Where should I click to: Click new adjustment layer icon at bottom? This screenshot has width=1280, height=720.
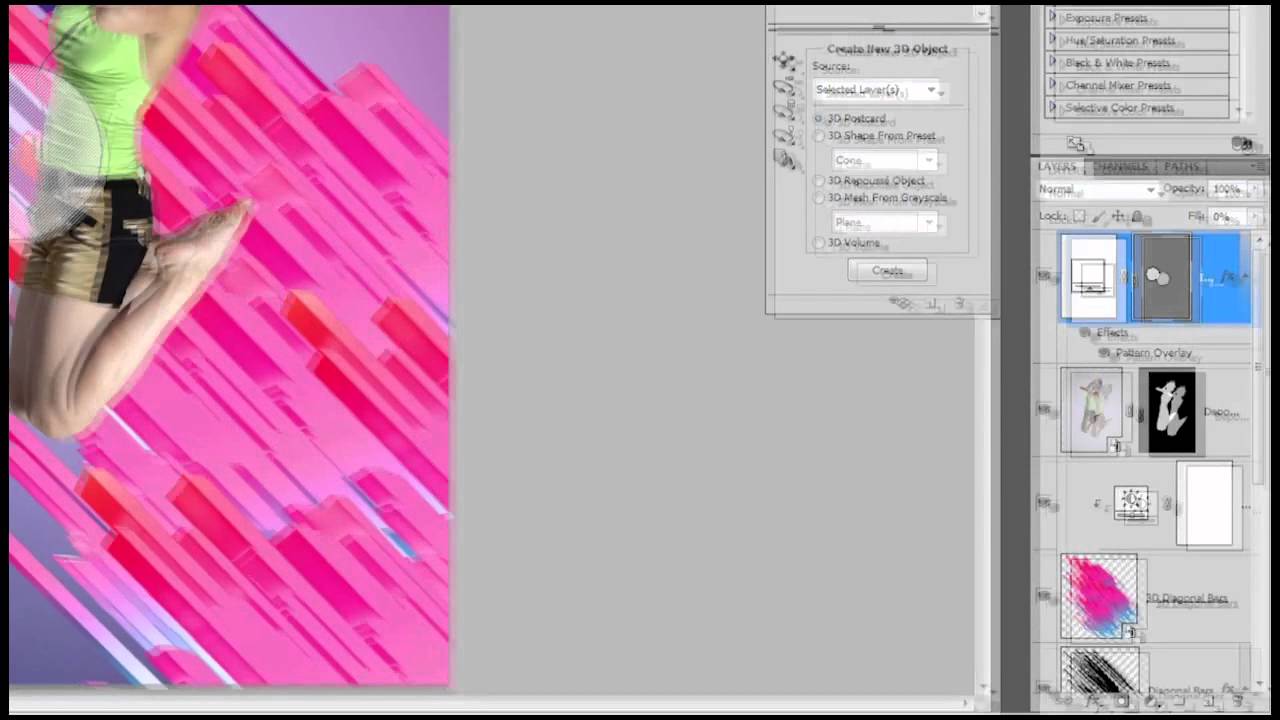[1150, 703]
